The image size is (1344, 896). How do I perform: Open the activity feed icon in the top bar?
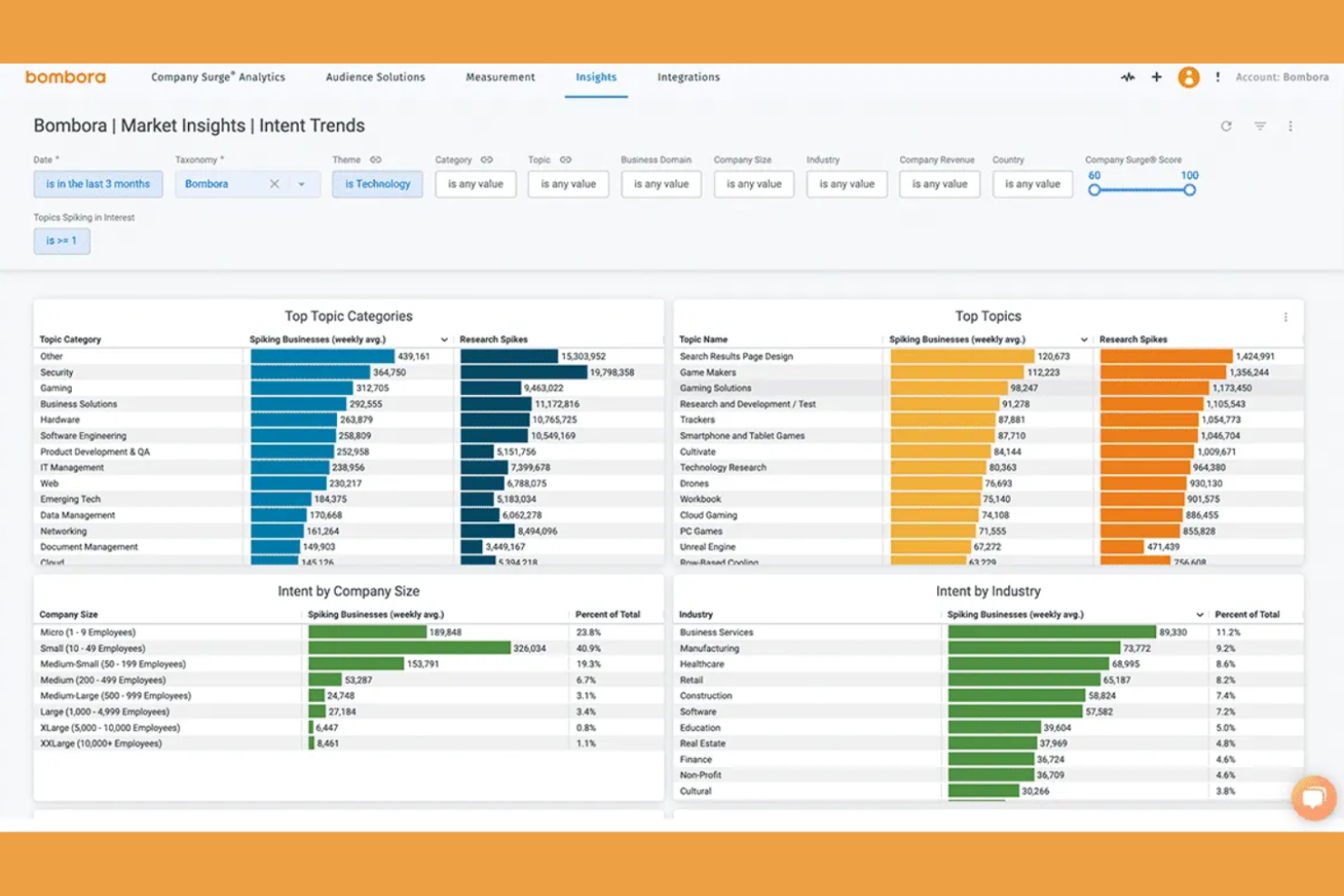coord(1128,77)
